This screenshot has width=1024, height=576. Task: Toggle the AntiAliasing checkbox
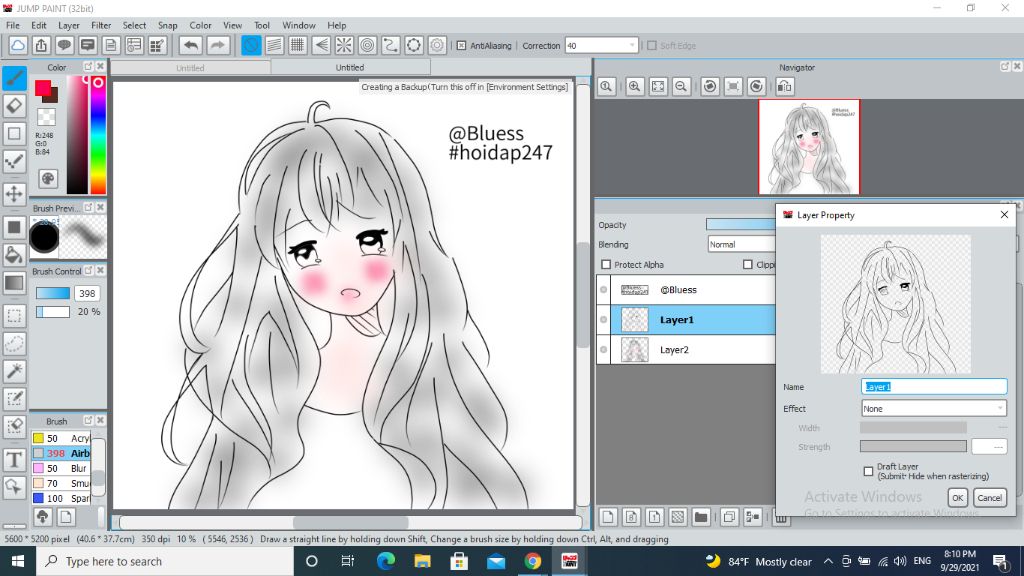point(461,46)
